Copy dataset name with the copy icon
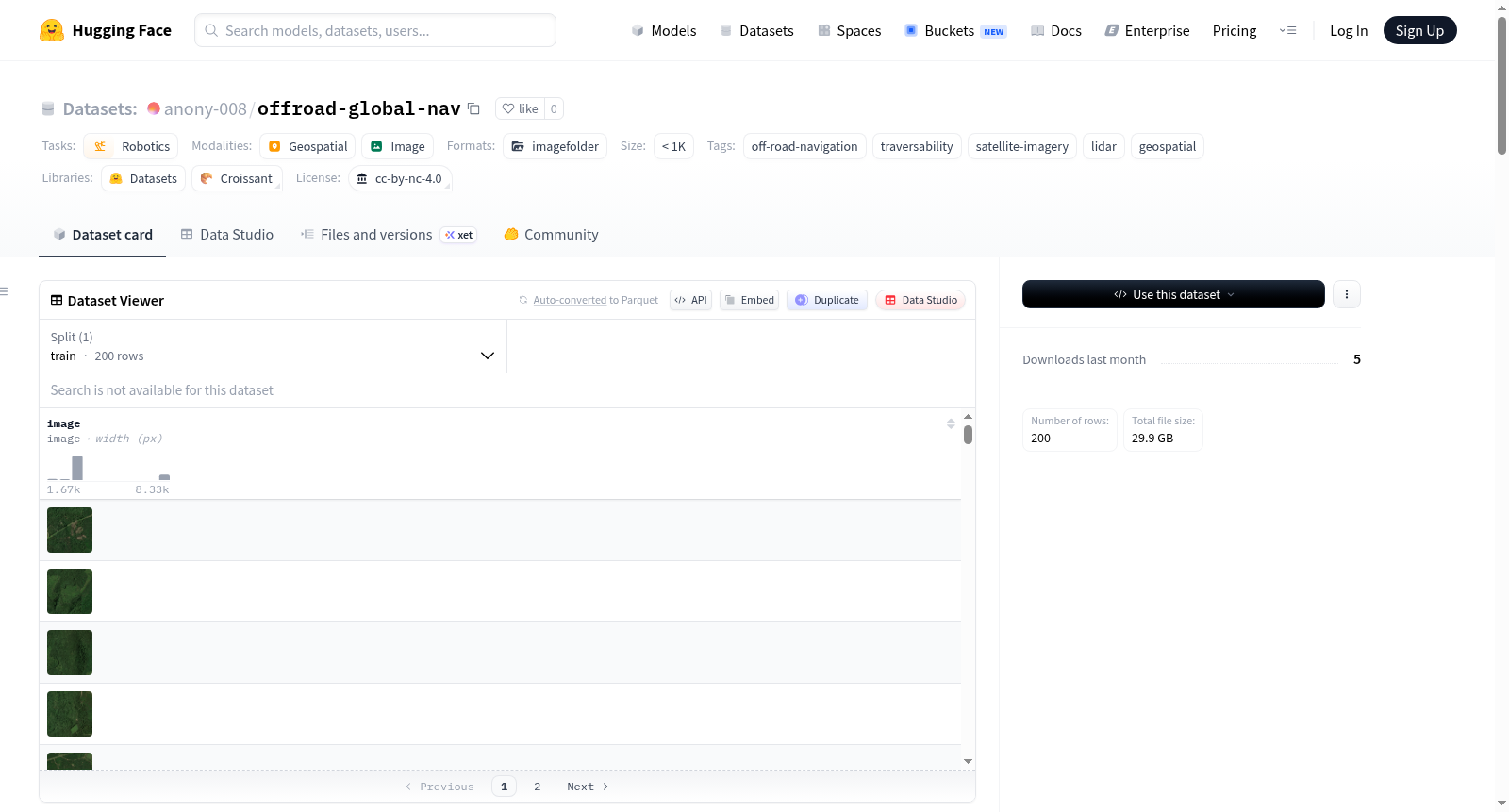 (474, 108)
